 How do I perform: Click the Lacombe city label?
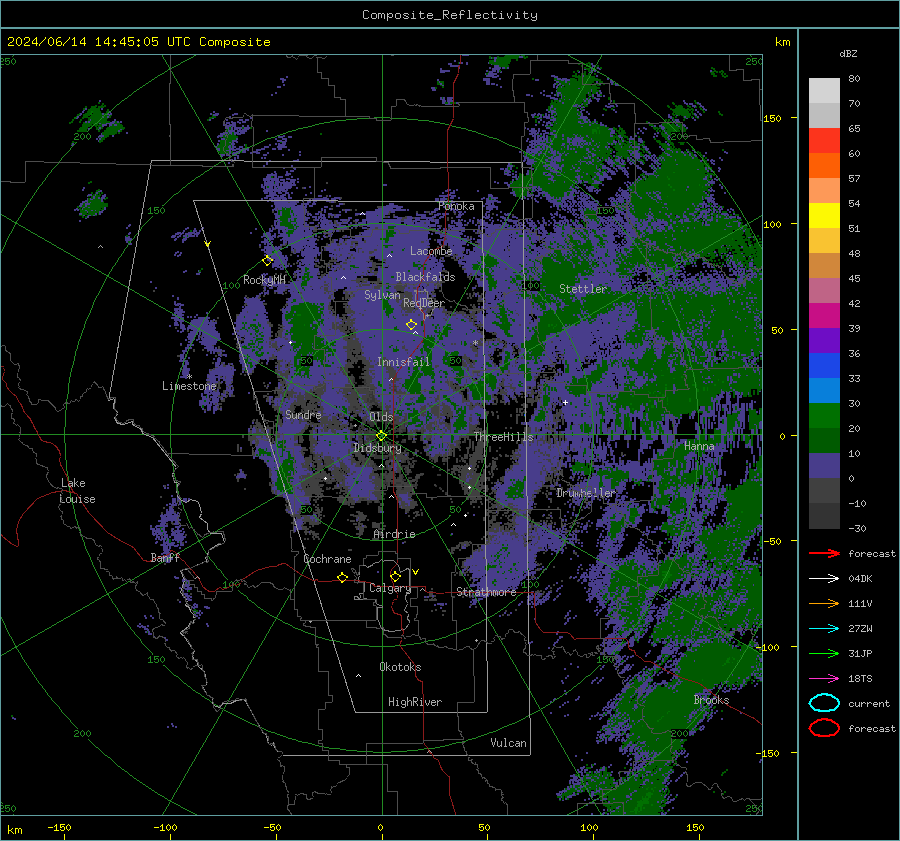431,251
